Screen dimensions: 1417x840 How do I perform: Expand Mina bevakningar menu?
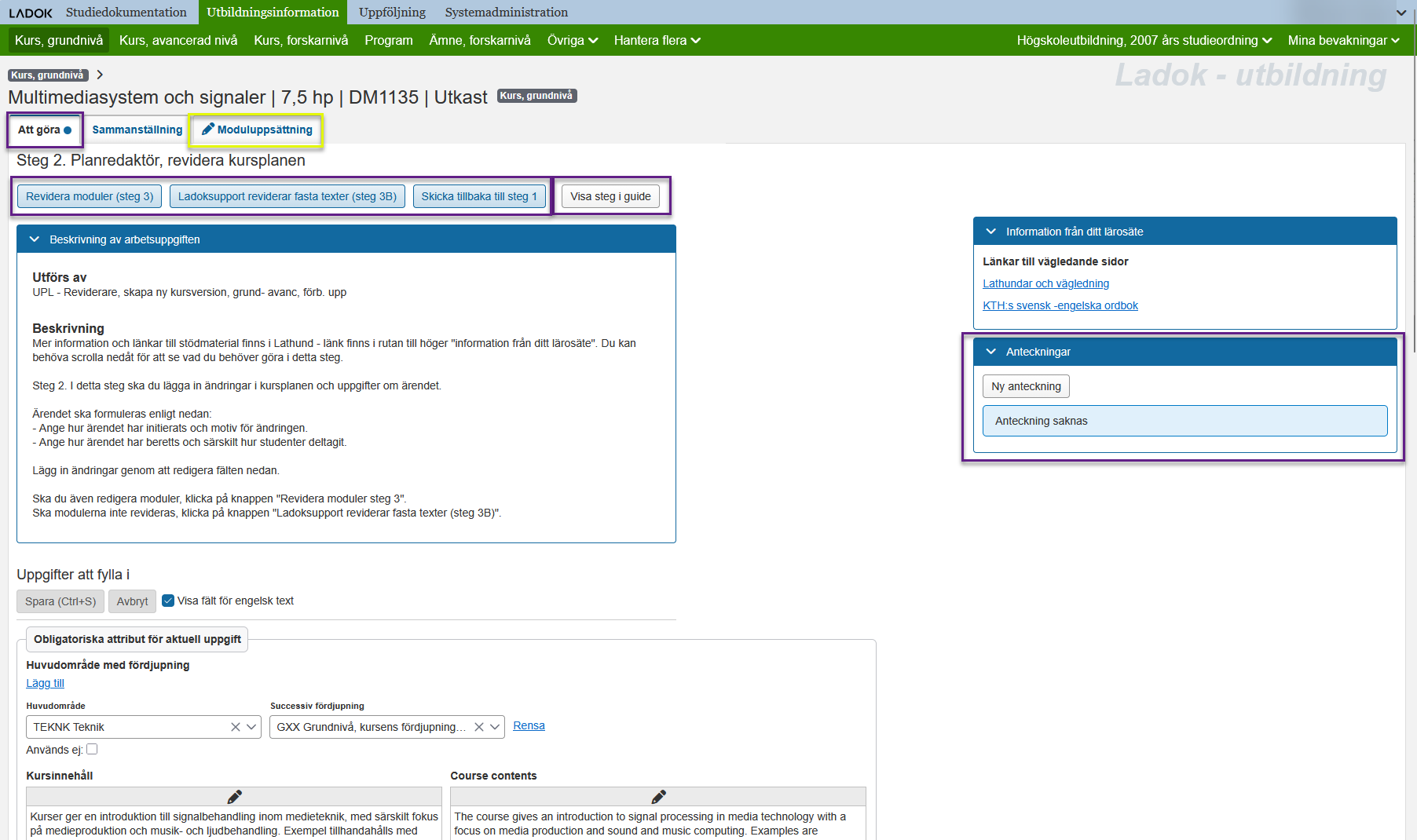tap(1343, 40)
